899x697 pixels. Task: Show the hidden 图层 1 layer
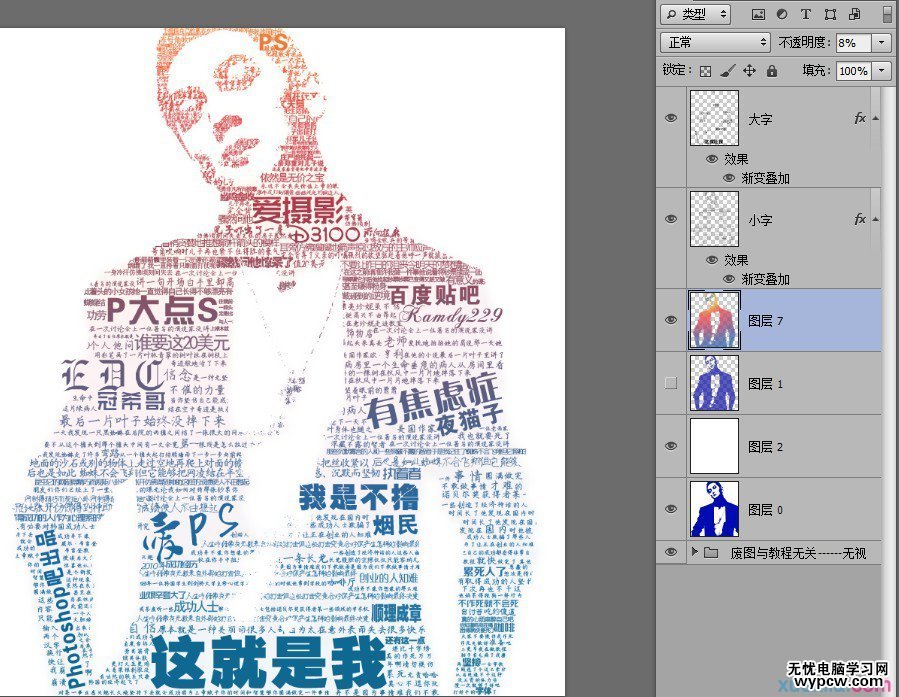(671, 383)
